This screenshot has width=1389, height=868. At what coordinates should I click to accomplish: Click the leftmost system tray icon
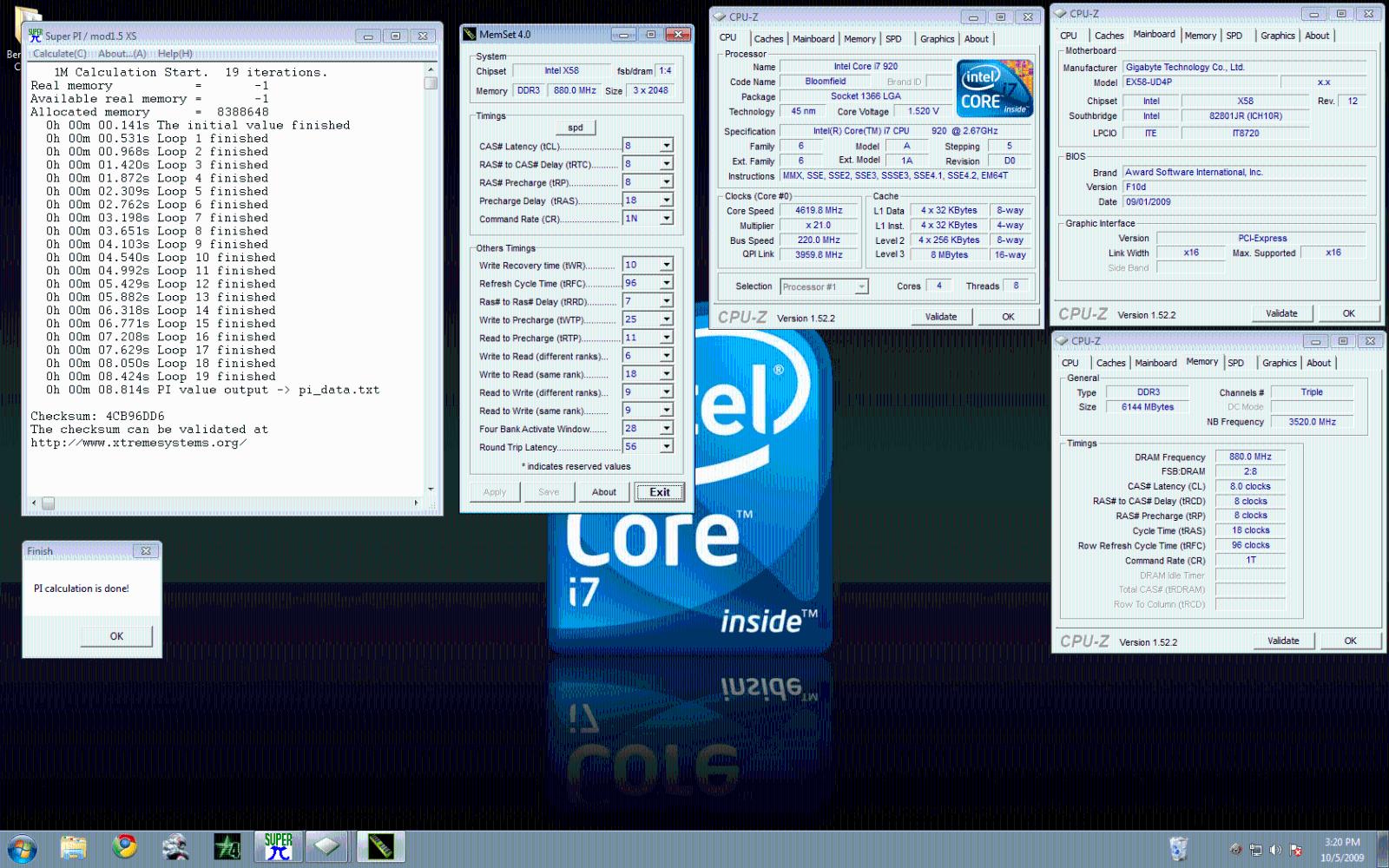(x=1236, y=850)
